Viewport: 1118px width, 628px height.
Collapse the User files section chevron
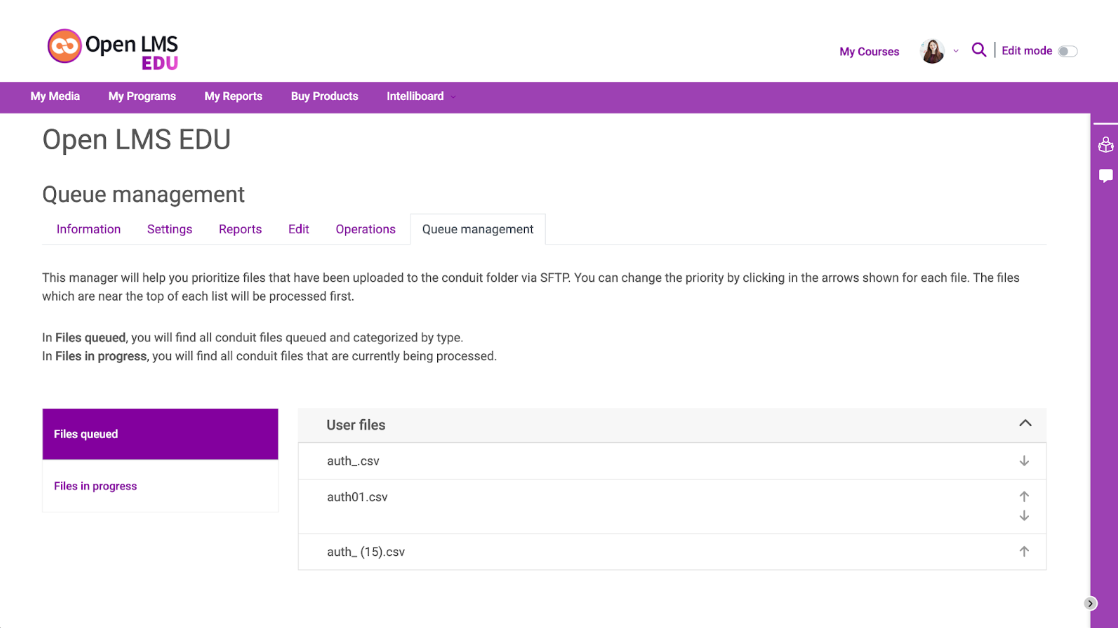pyautogui.click(x=1025, y=423)
